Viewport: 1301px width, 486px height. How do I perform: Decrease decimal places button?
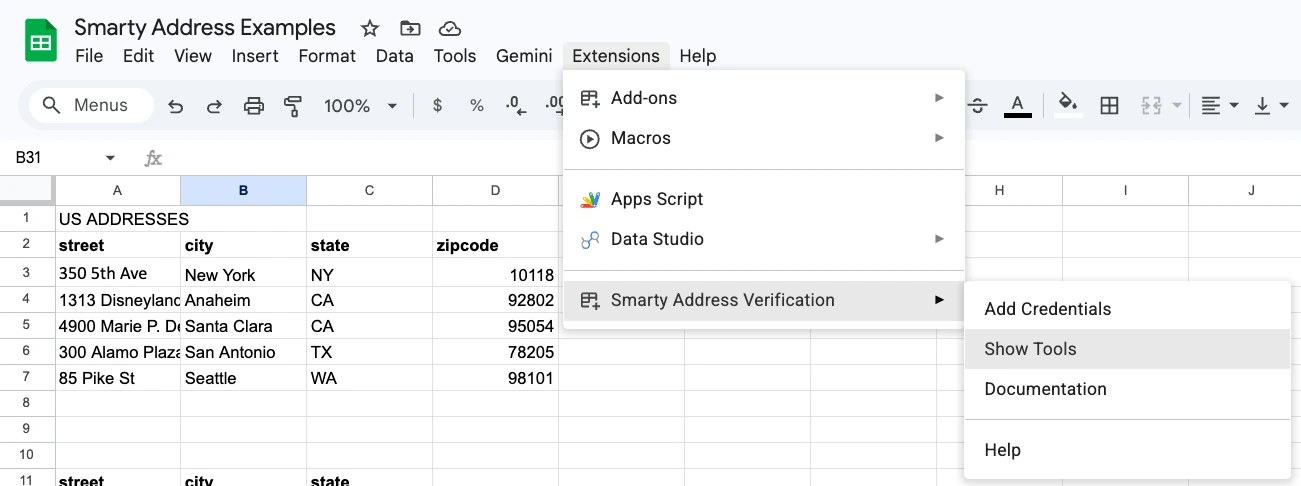click(x=515, y=106)
